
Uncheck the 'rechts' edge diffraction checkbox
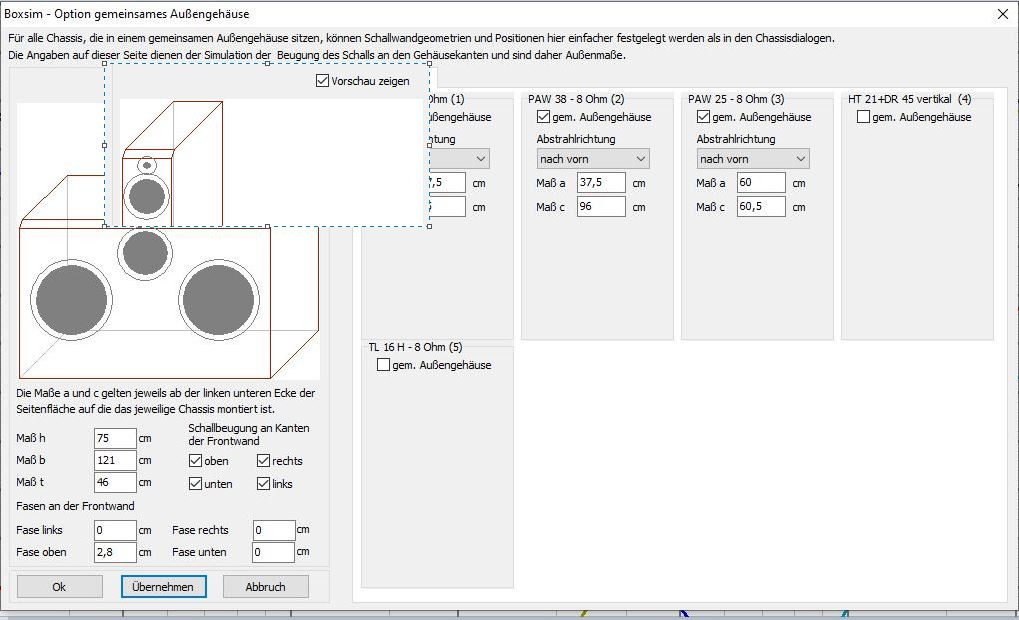(264, 461)
